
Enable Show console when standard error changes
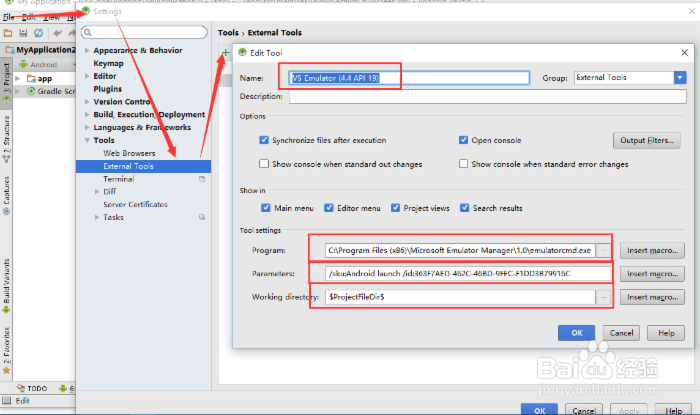click(463, 164)
